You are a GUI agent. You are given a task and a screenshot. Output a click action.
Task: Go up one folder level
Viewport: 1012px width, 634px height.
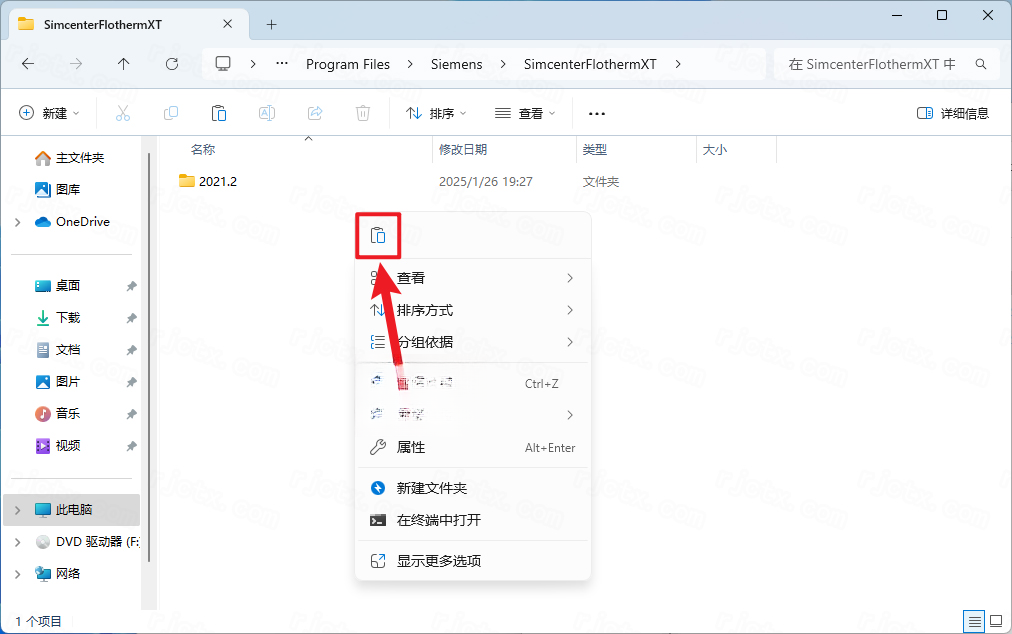[x=123, y=64]
